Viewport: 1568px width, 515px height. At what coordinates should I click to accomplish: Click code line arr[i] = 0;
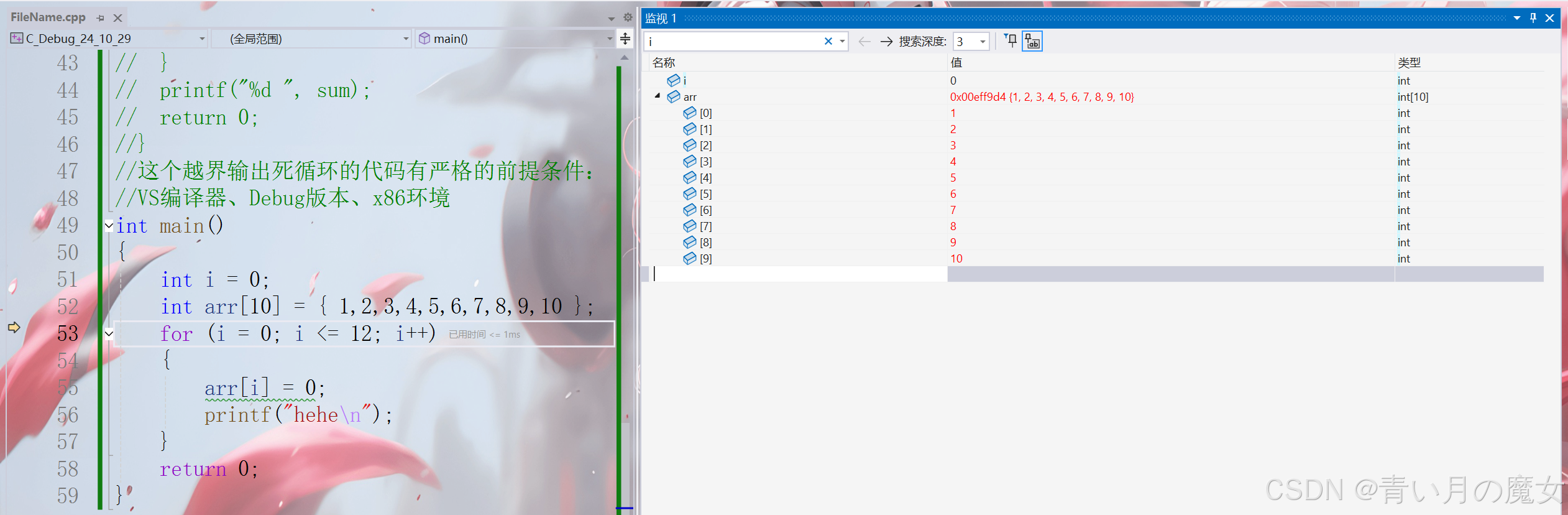(264, 388)
